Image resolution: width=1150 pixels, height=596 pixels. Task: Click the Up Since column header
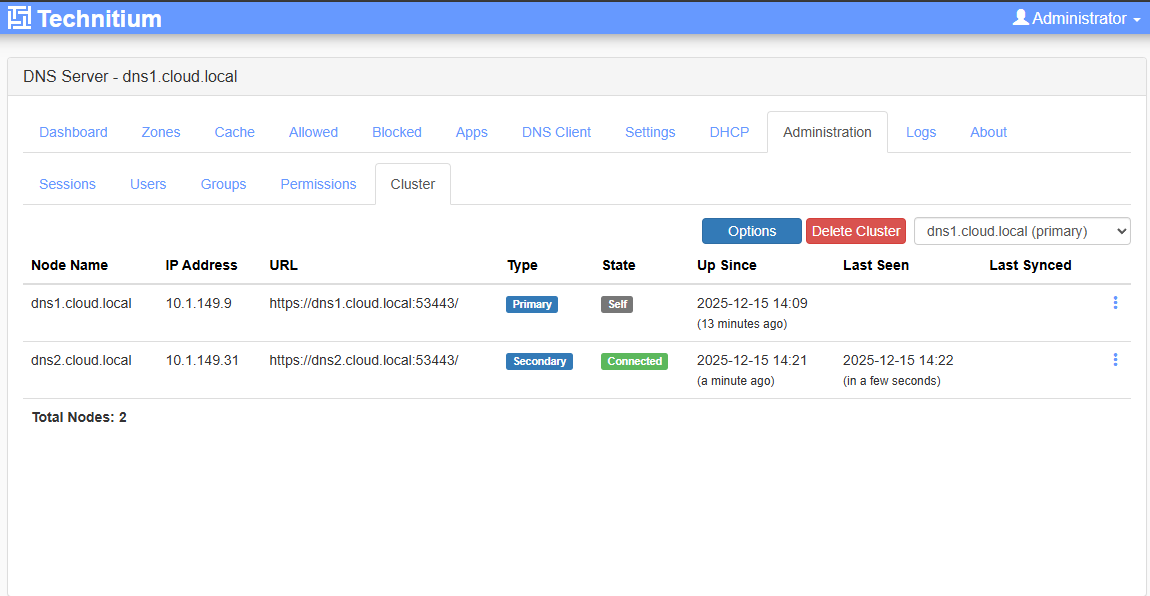[726, 265]
